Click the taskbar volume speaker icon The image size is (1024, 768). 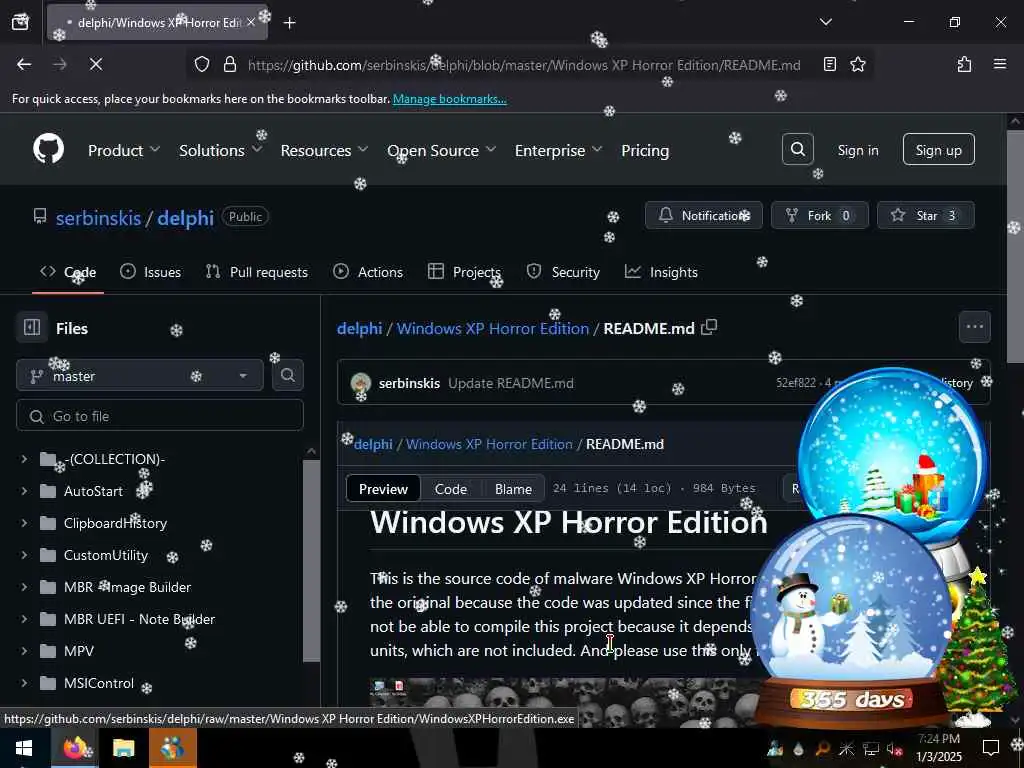894,748
